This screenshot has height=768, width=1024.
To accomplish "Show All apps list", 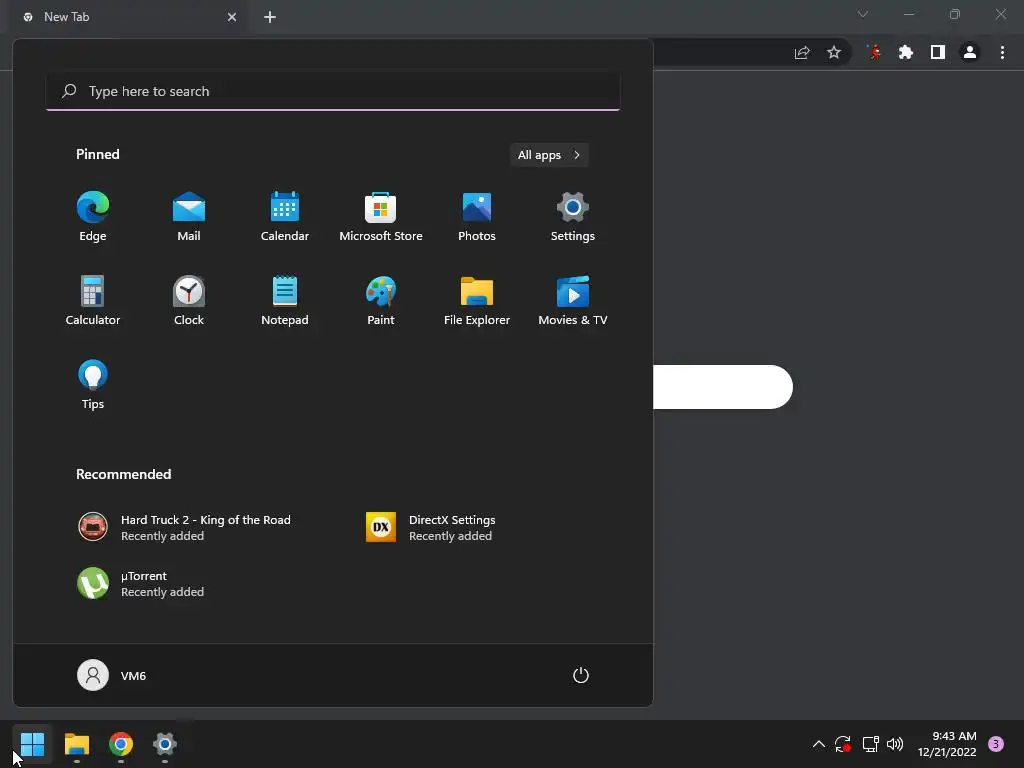I will point(549,155).
